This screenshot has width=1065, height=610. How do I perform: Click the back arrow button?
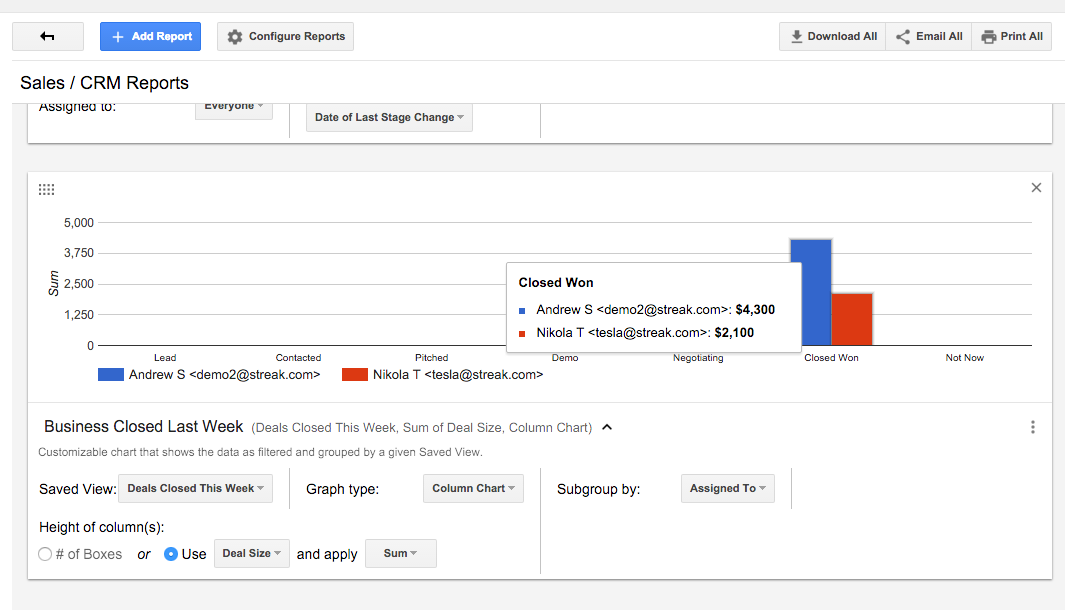[47, 37]
